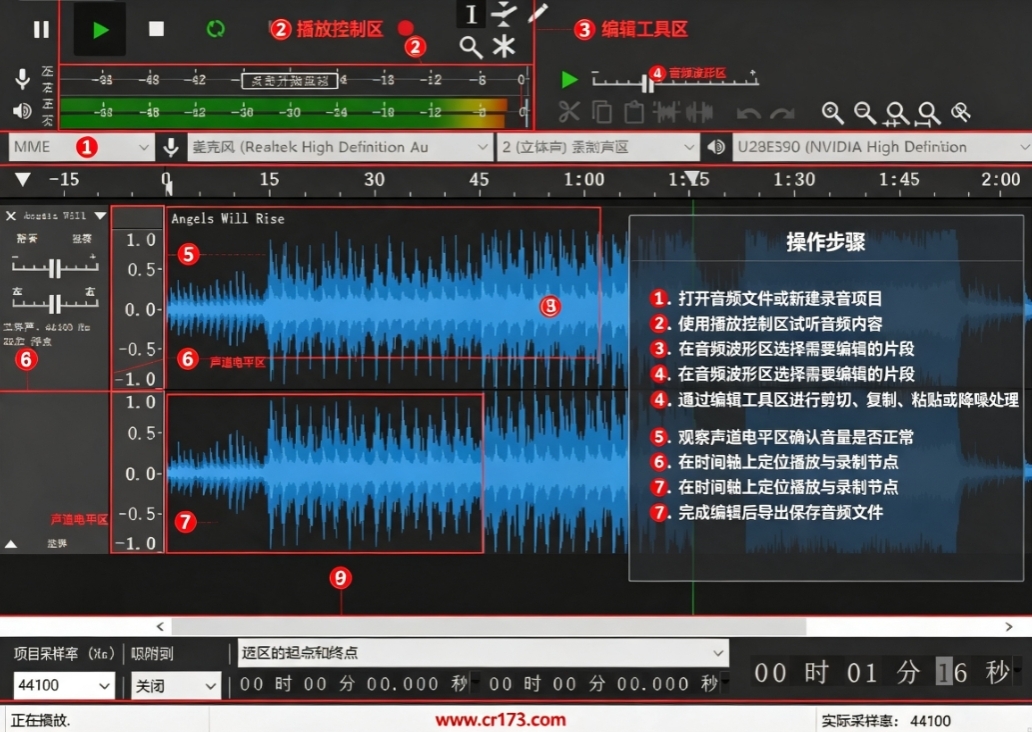
Task: Select the magnifier zoom tool
Action: (x=471, y=47)
